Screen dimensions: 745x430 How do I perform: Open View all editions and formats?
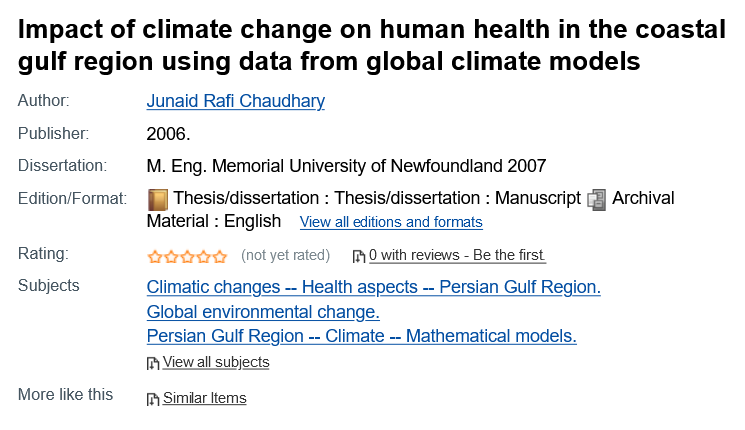tap(391, 222)
